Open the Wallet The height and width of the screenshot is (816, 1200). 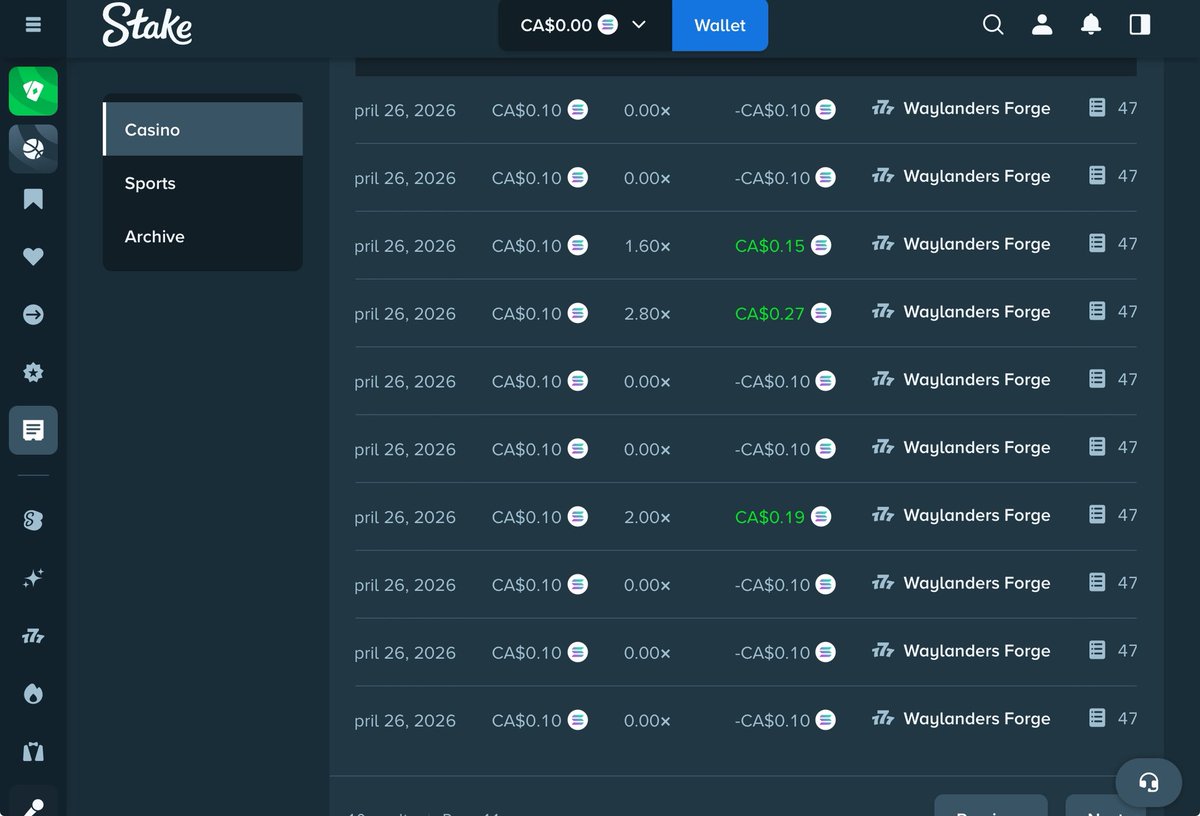point(720,25)
